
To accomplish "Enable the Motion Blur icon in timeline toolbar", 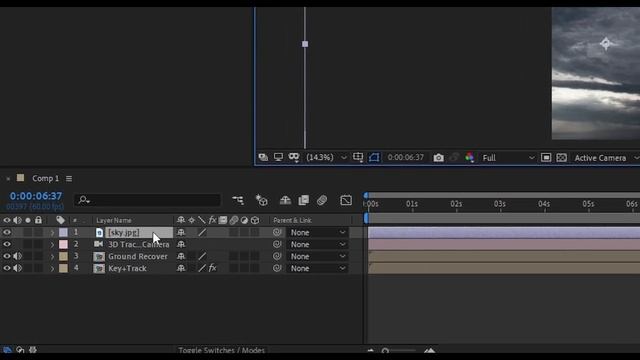I will coord(322,200).
